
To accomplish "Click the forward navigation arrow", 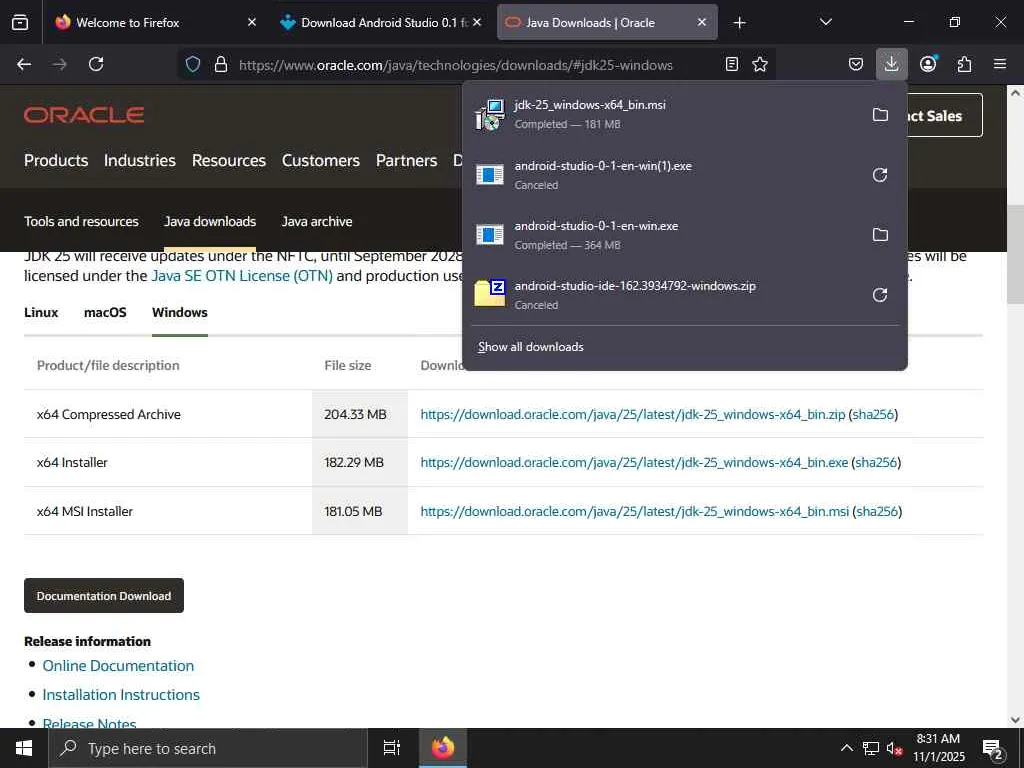I will coord(59,64).
